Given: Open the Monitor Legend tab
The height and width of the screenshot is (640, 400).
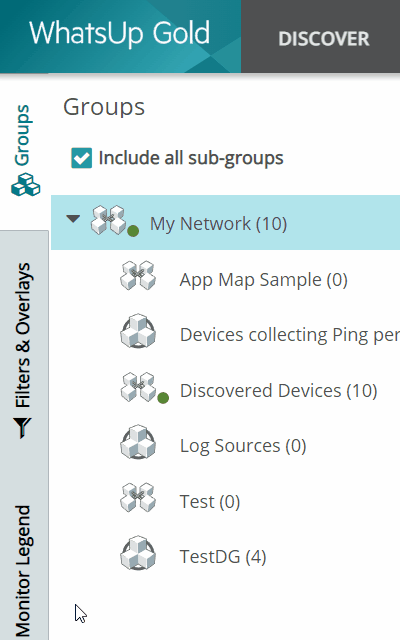Looking at the screenshot, I should pyautogui.click(x=23, y=571).
